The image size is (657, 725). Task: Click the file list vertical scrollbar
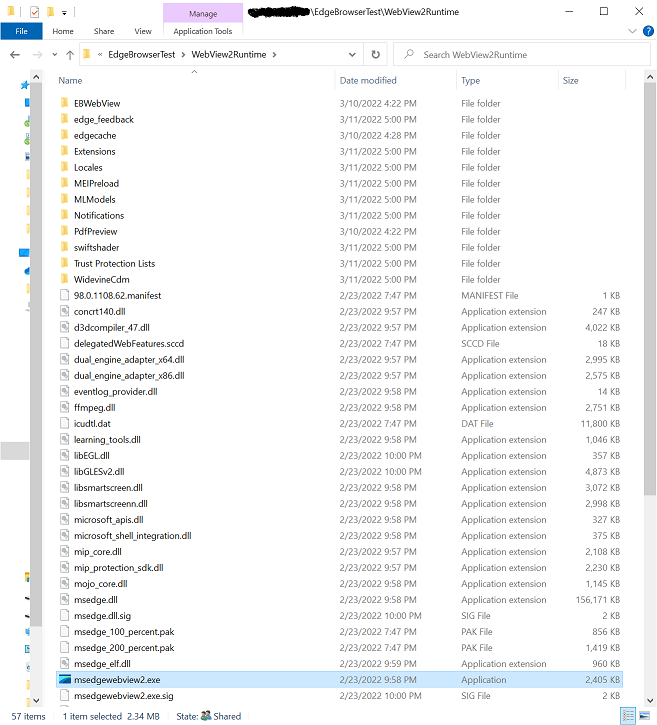(650, 290)
